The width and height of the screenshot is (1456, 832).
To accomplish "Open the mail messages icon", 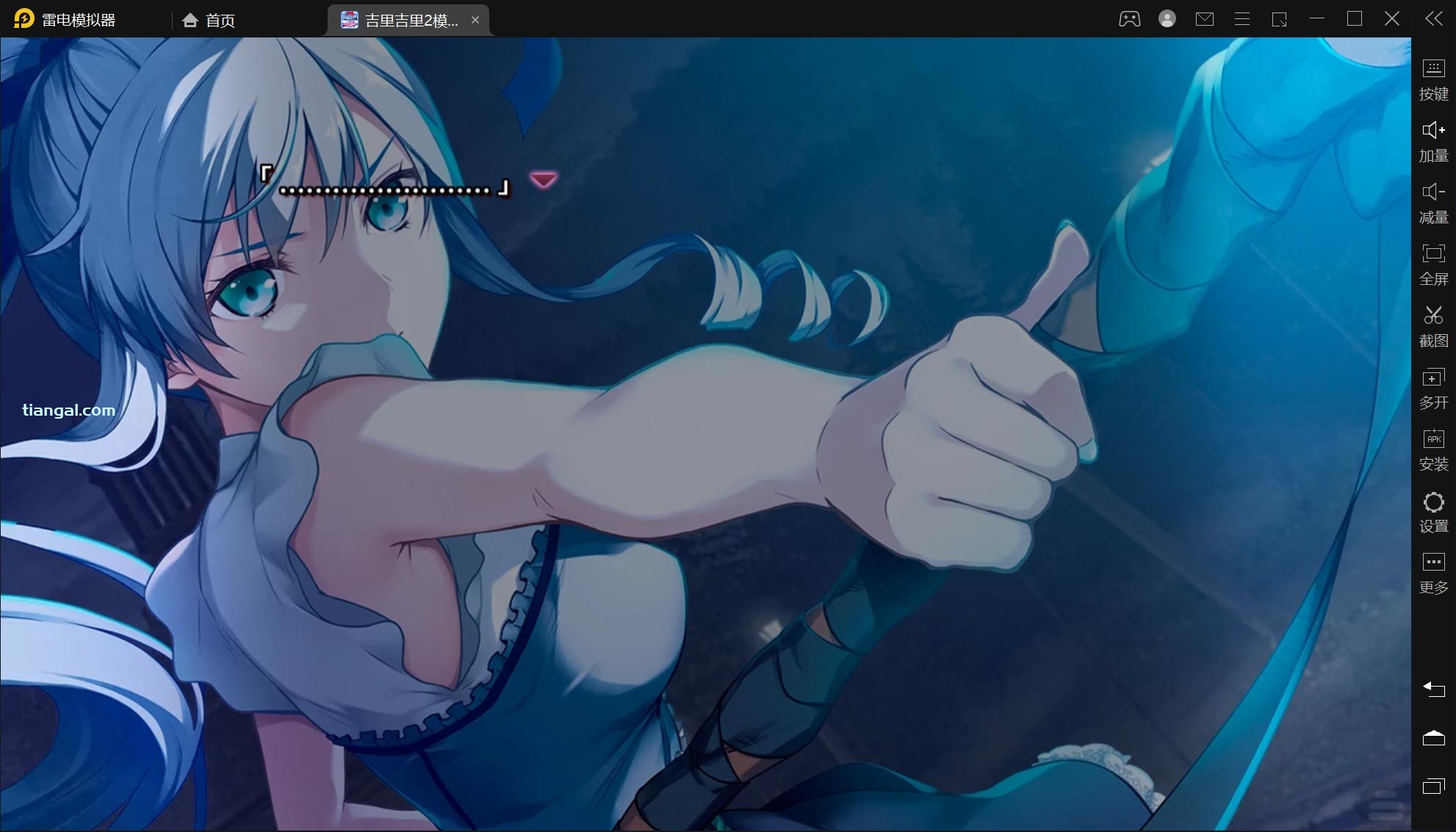I will [1204, 19].
